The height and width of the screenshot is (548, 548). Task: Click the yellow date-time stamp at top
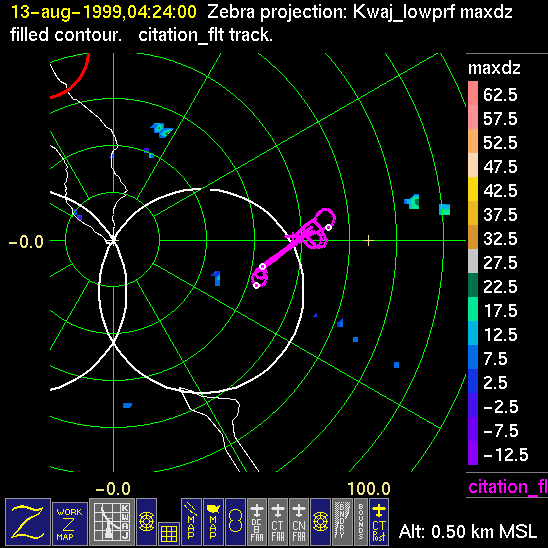[104, 12]
